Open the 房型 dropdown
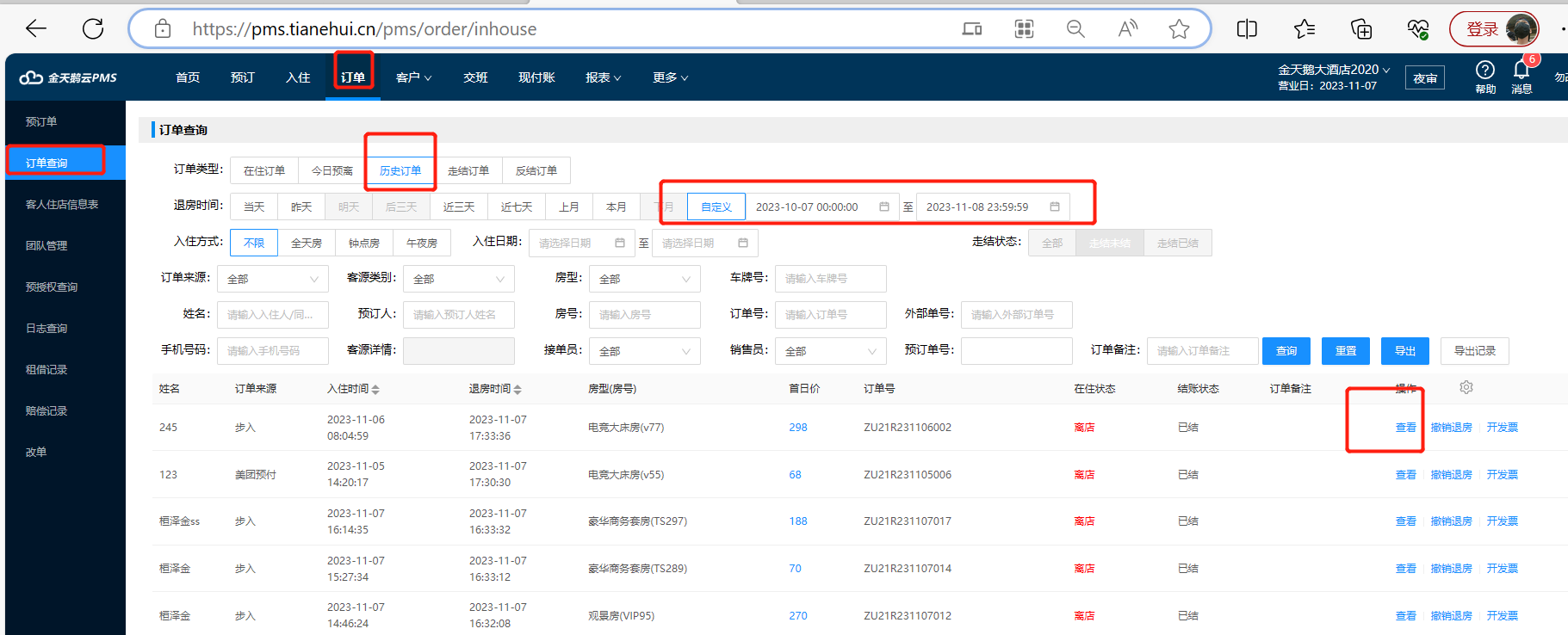This screenshot has width=1568, height=635. pos(645,279)
